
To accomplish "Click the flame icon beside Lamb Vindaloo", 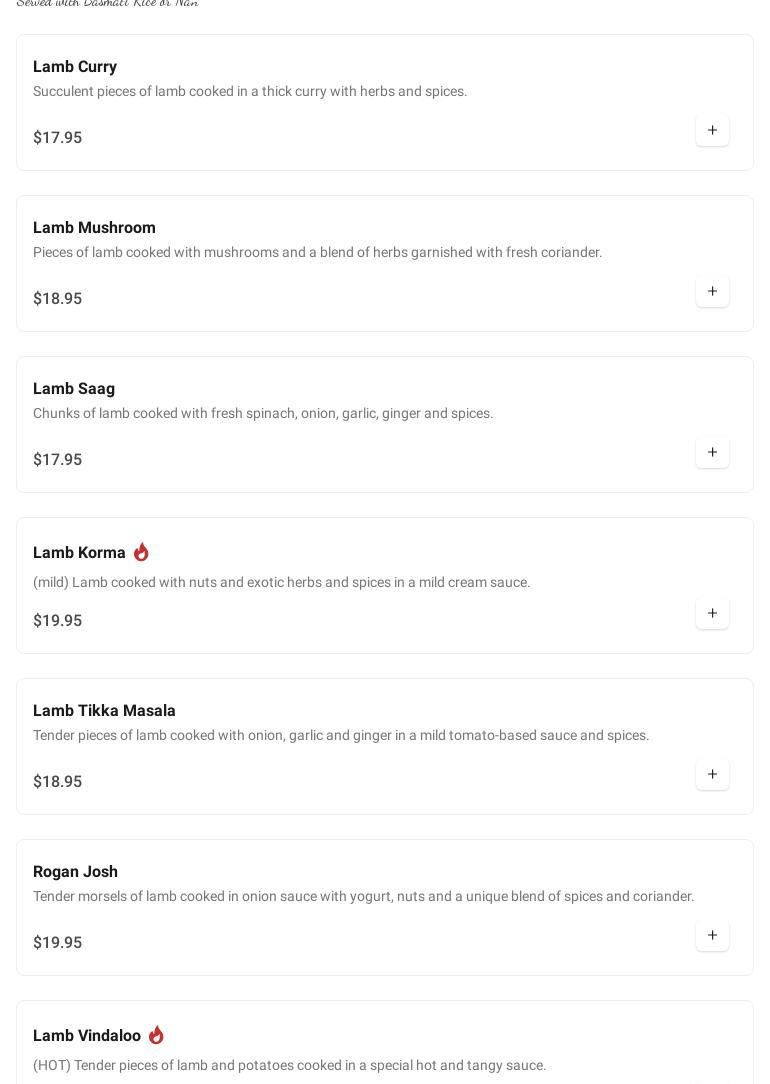I will [x=156, y=1035].
